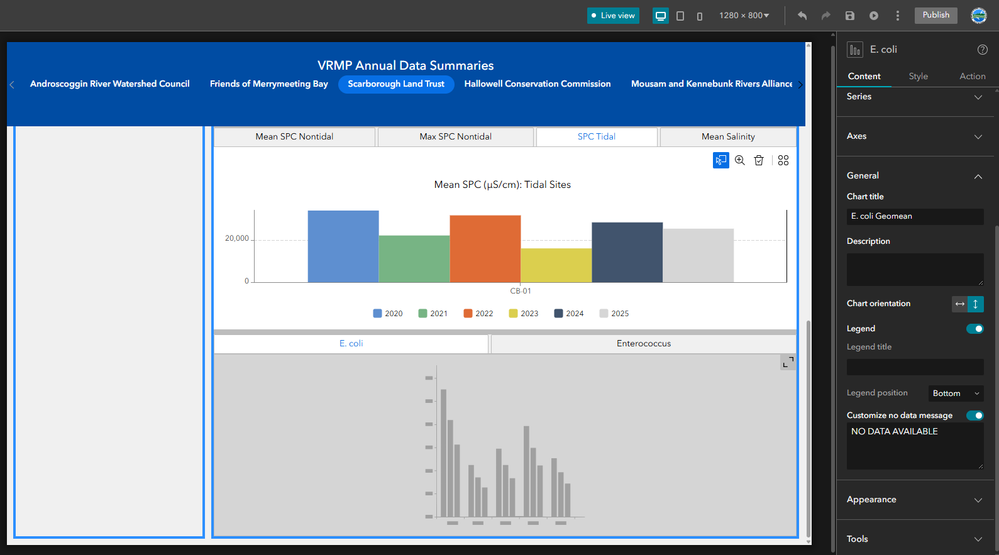Open the Mean Salinity tab

pyautogui.click(x=728, y=137)
